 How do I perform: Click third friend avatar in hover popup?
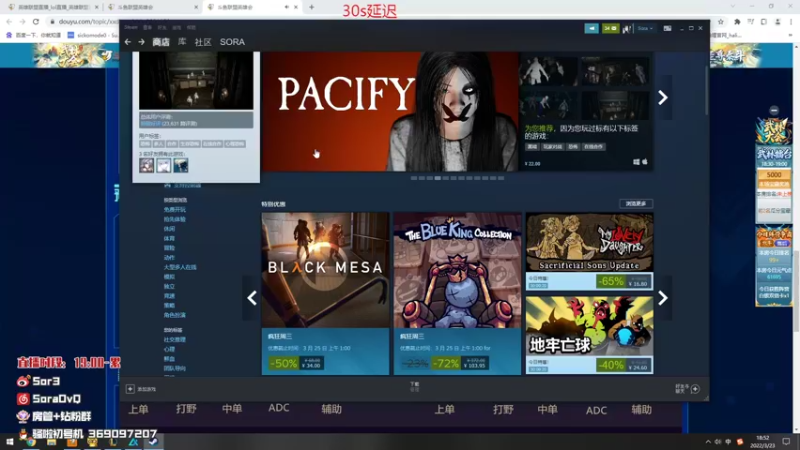click(181, 165)
